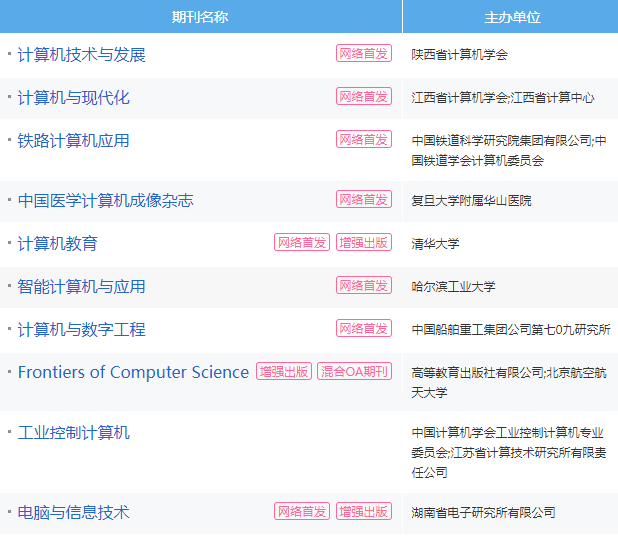Click the 主办单位 column header
The width and height of the screenshot is (618, 537).
coord(511,17)
